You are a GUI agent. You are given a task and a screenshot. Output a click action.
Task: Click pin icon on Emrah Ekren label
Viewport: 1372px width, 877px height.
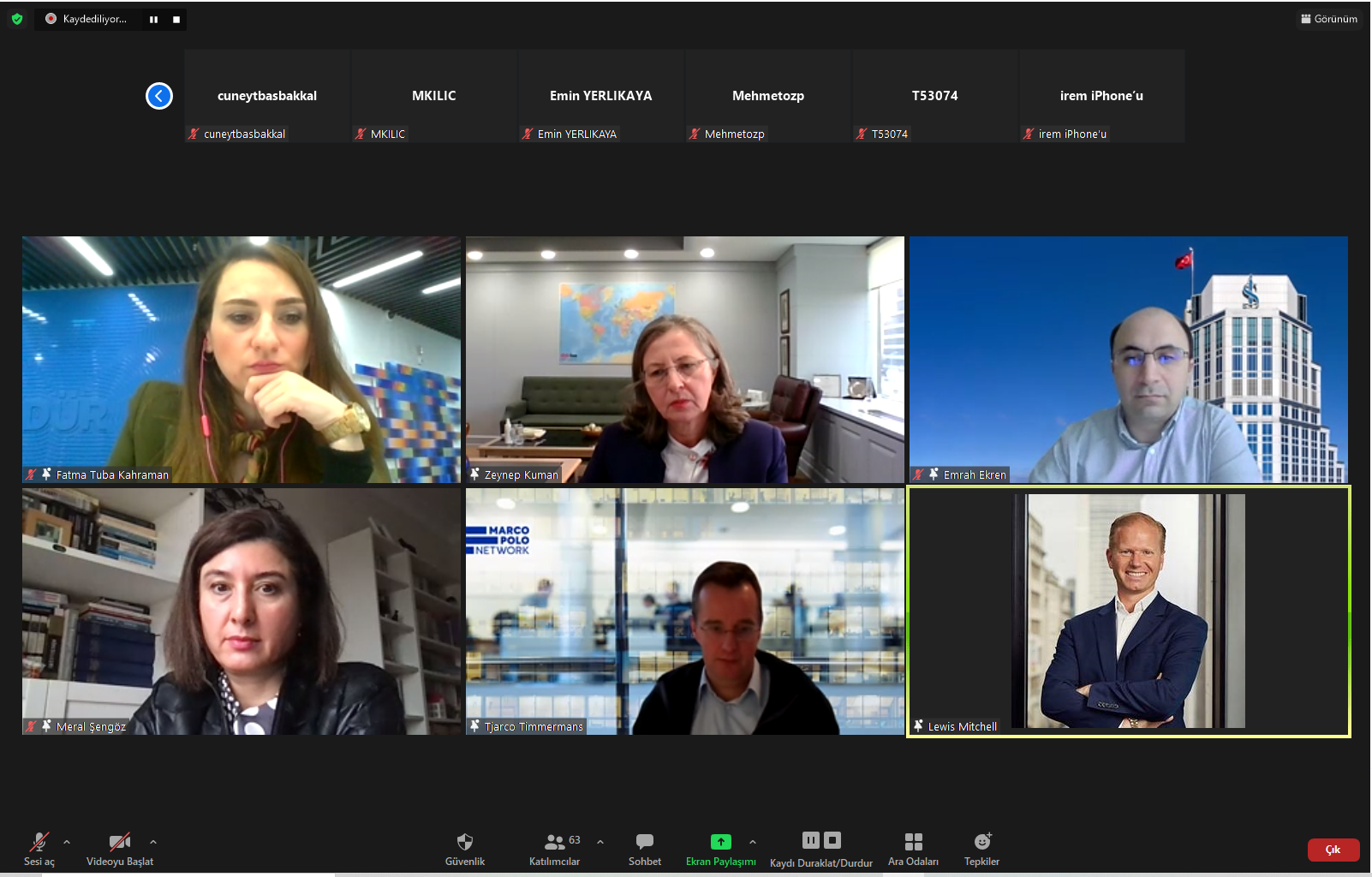[934, 474]
